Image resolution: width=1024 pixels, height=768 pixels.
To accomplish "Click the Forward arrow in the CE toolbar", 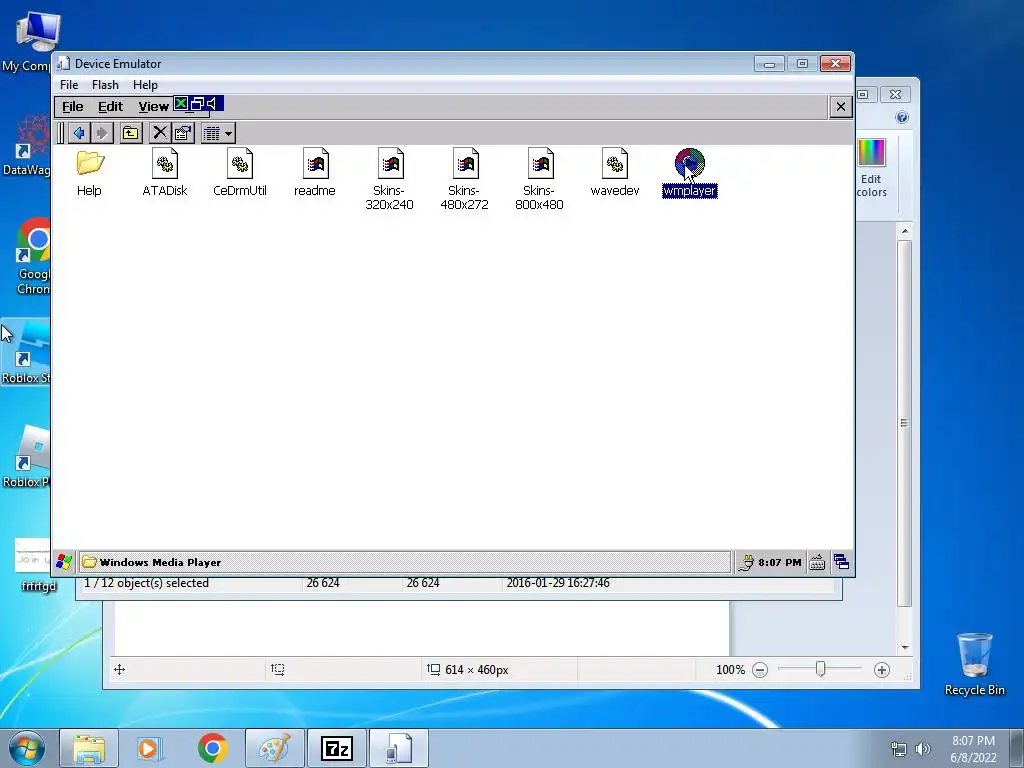I will 101,133.
